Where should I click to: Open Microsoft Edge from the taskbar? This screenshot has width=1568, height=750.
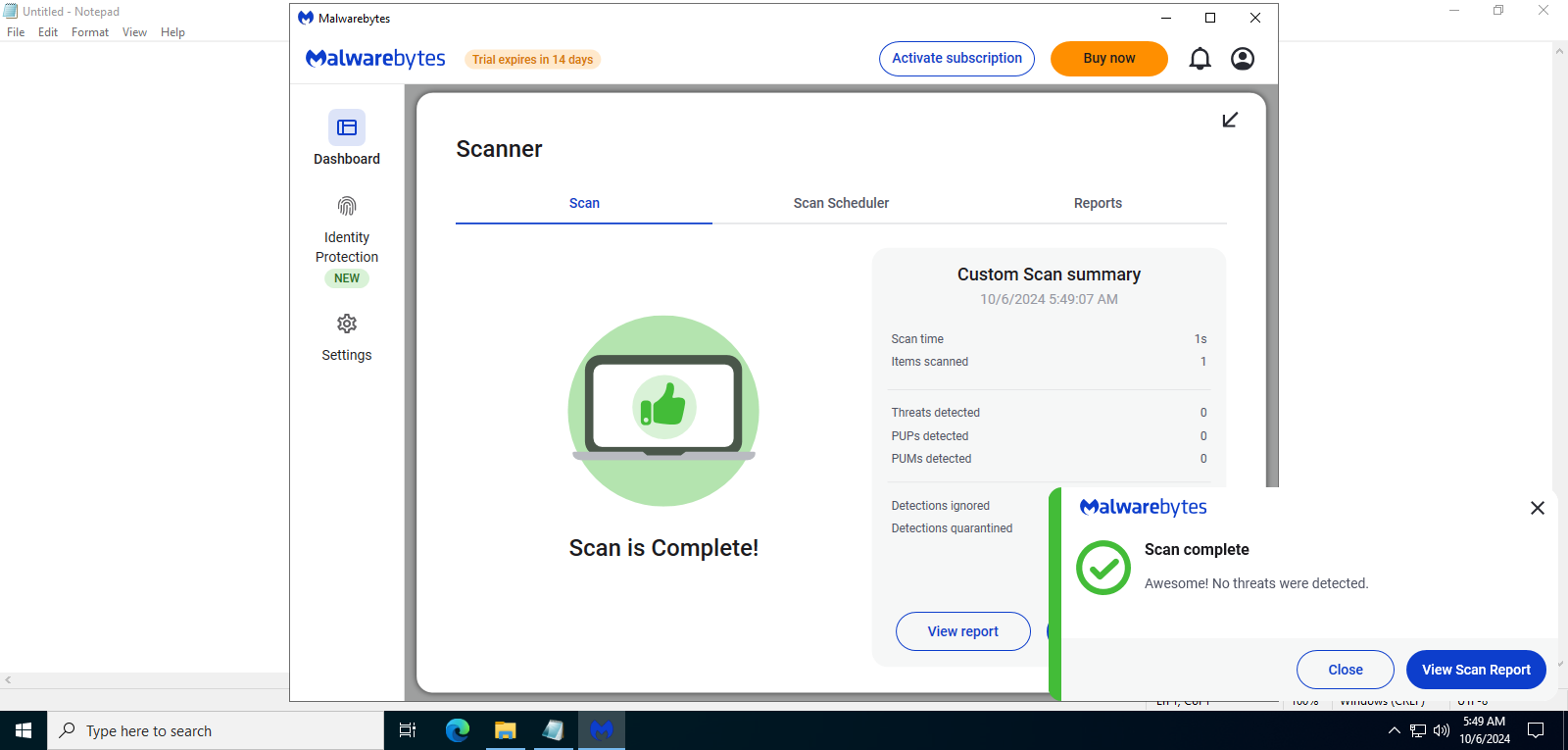pos(458,730)
